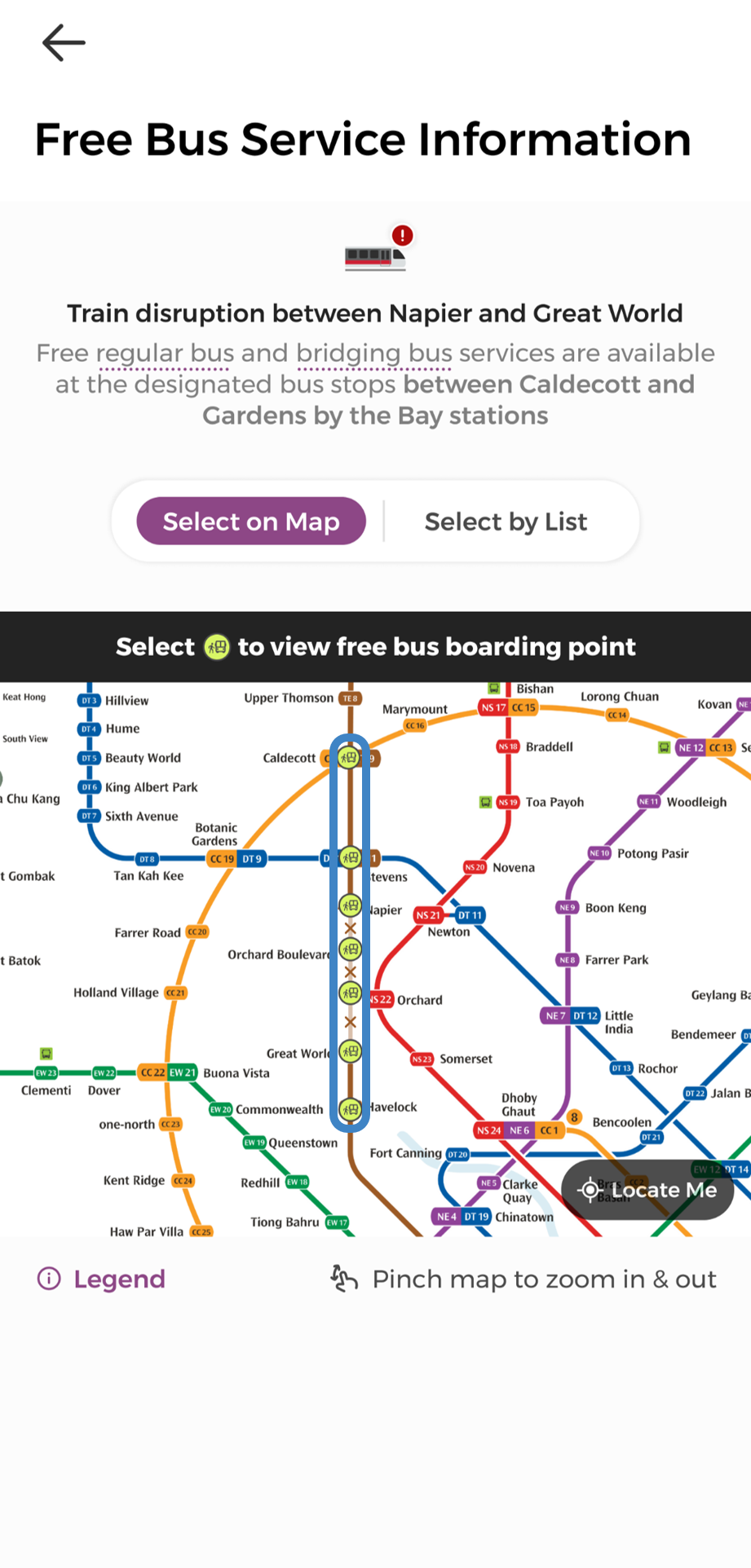Select the Orchard bus boarding point icon
This screenshot has height=1568, width=751.
[x=350, y=993]
